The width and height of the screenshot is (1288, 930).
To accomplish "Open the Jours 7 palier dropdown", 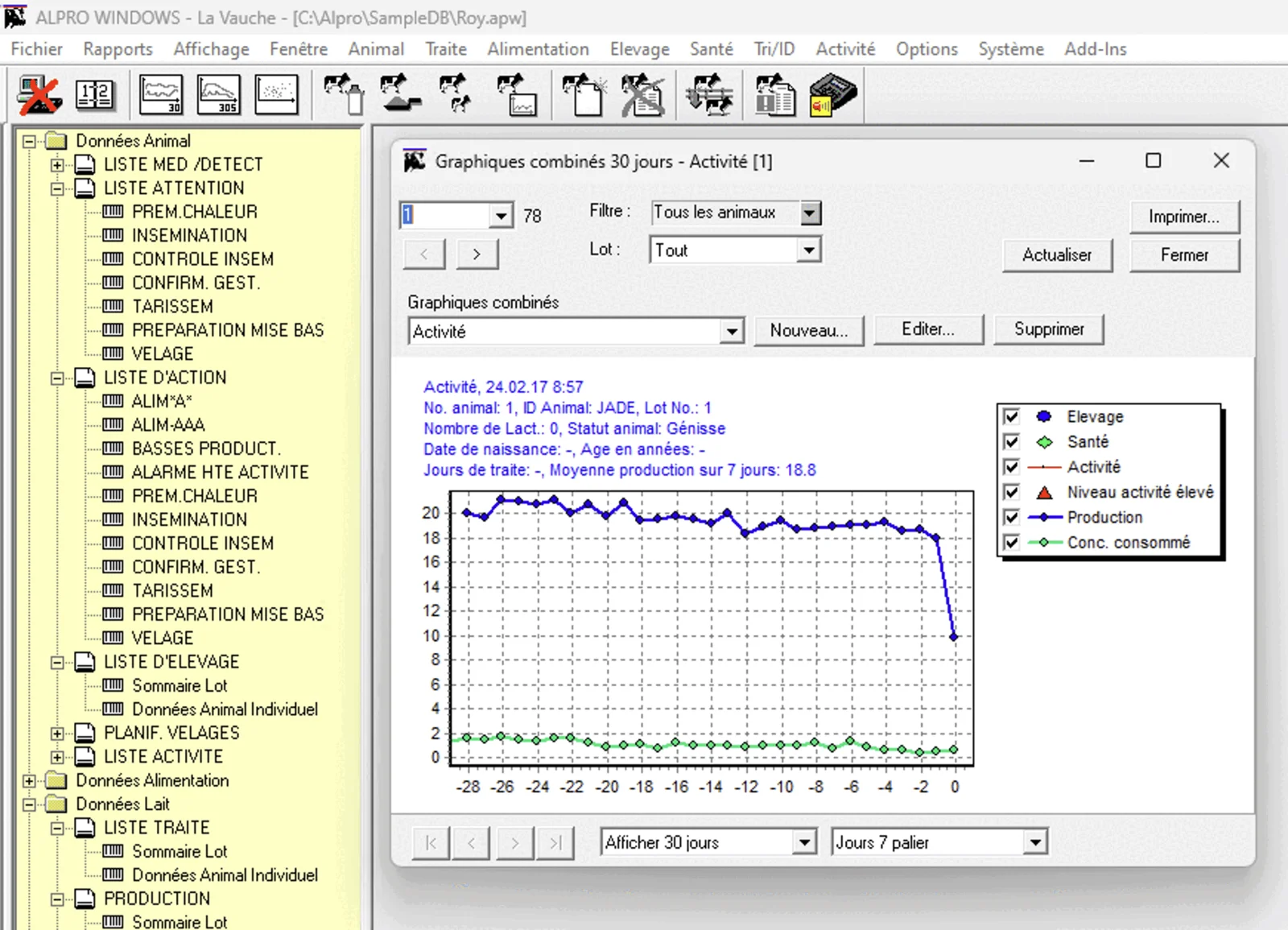I will (x=1035, y=842).
